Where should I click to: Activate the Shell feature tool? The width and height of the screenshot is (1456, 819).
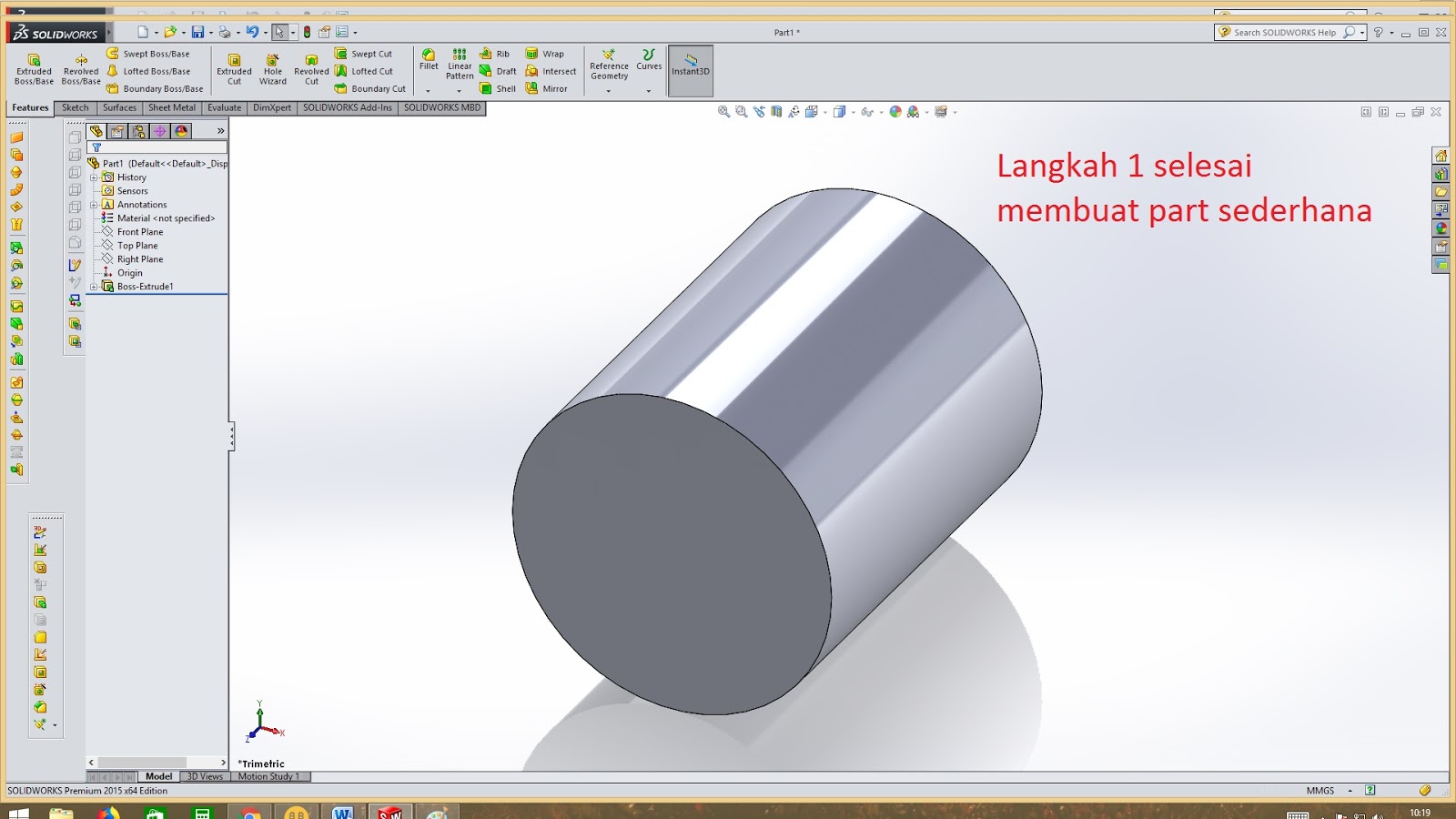[500, 88]
